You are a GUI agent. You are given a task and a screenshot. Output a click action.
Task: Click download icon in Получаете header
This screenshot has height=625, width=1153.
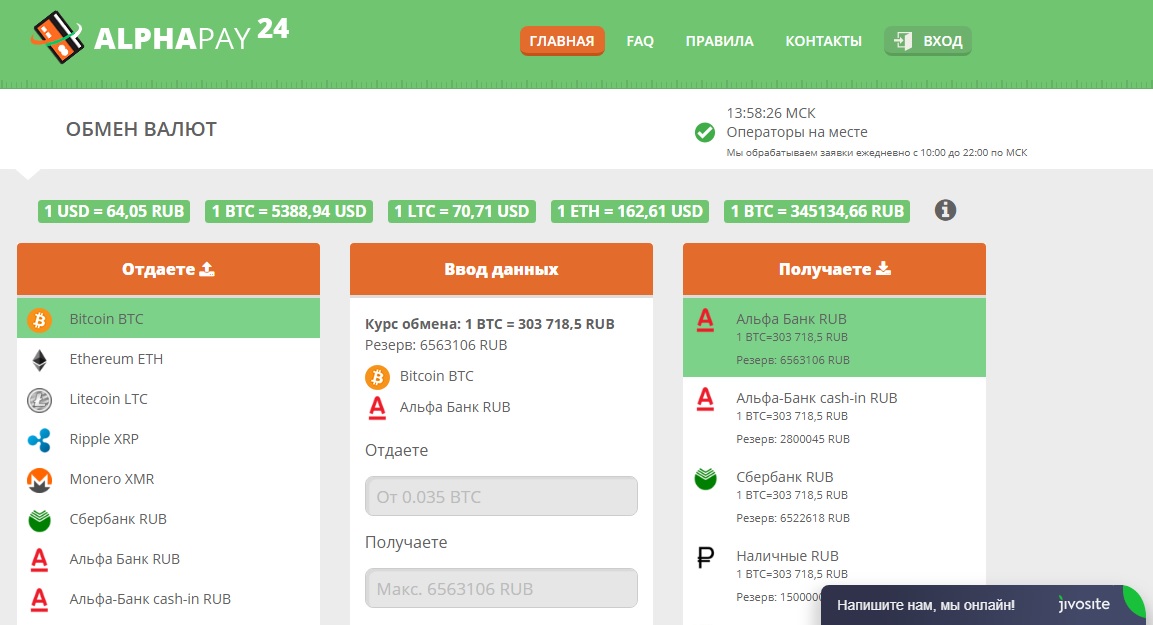(884, 268)
